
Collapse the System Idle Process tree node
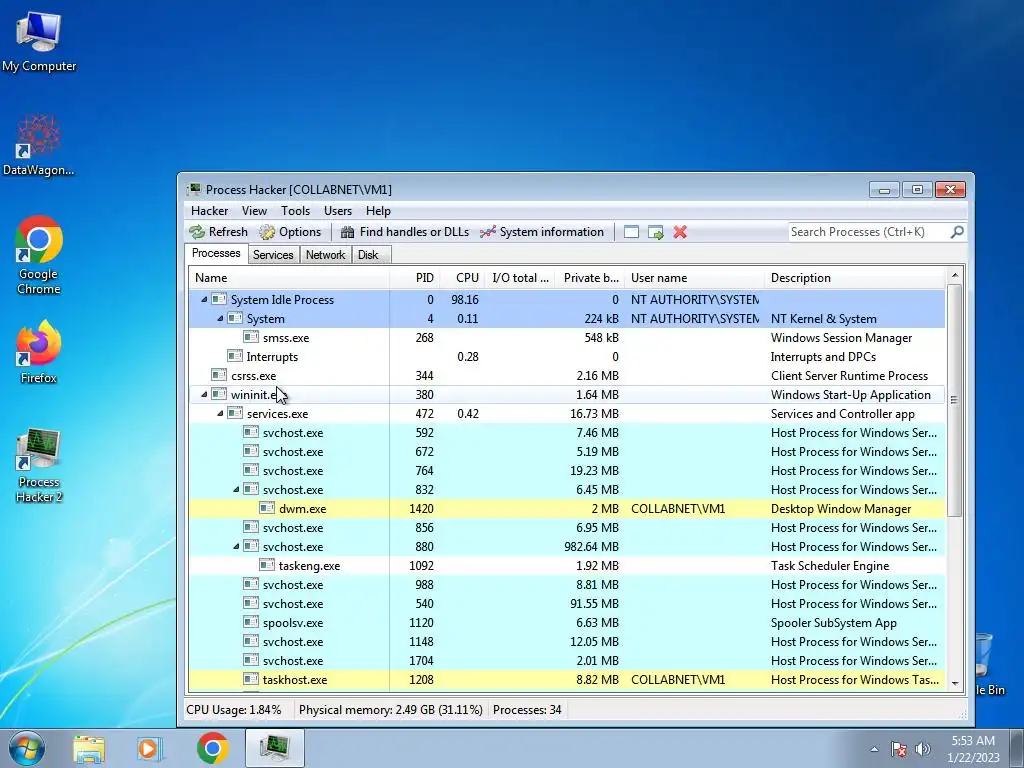204,300
